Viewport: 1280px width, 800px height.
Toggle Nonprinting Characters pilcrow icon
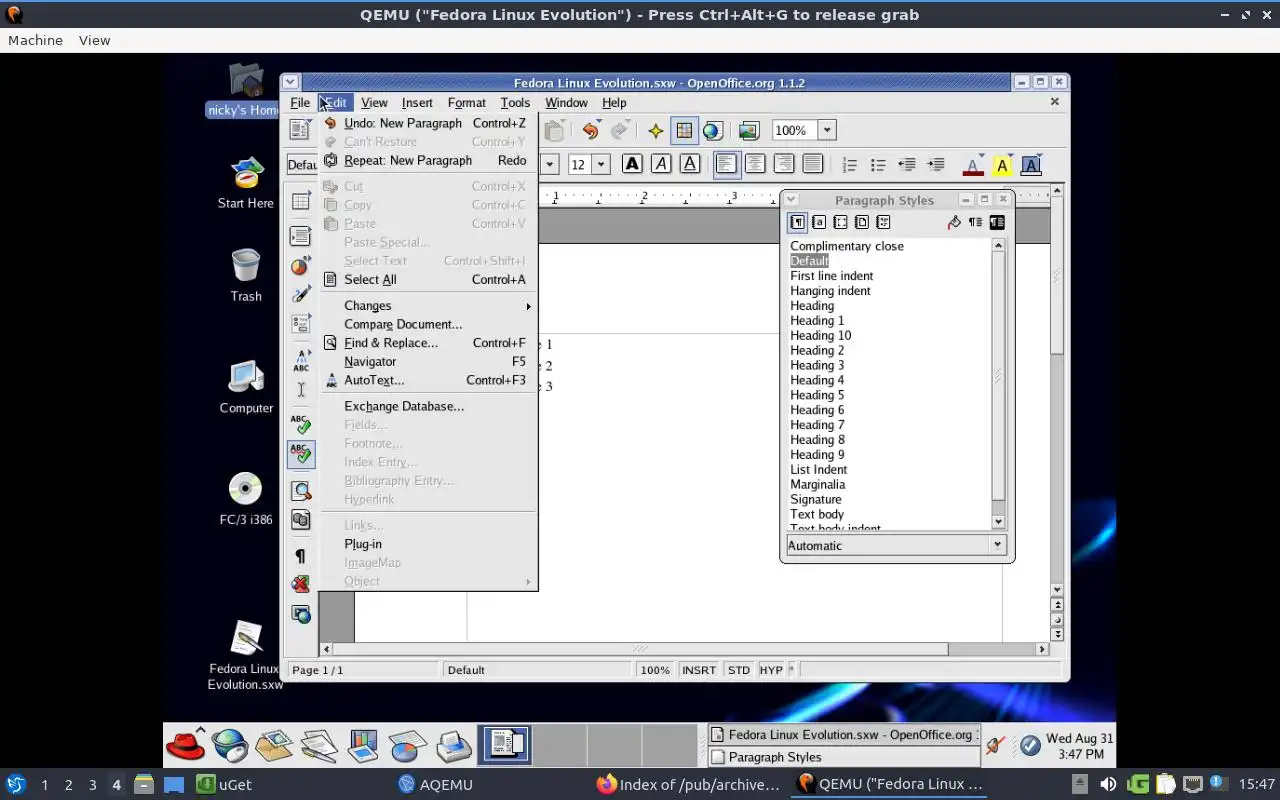[301, 556]
